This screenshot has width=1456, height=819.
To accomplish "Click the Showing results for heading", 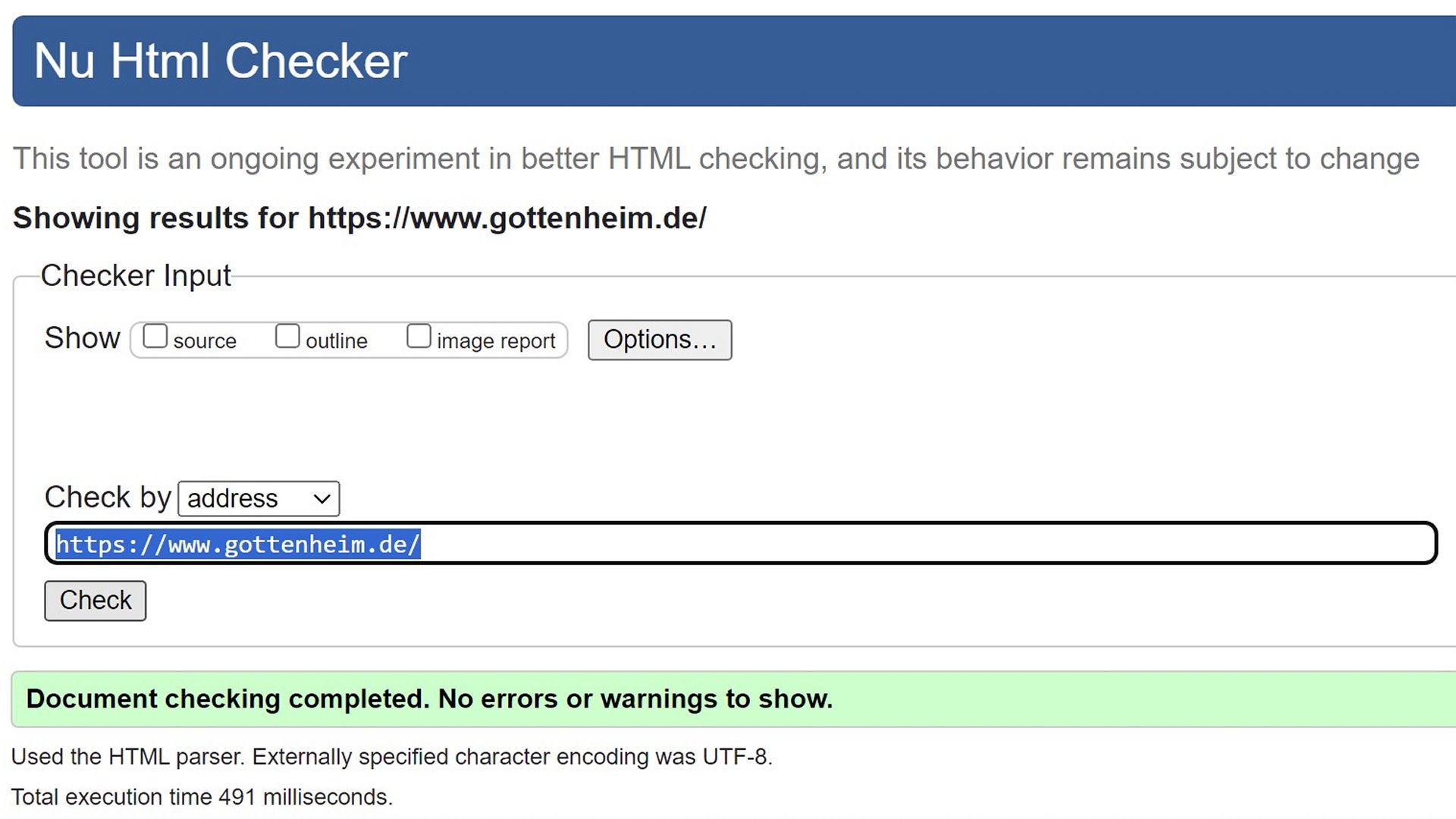I will point(359,218).
